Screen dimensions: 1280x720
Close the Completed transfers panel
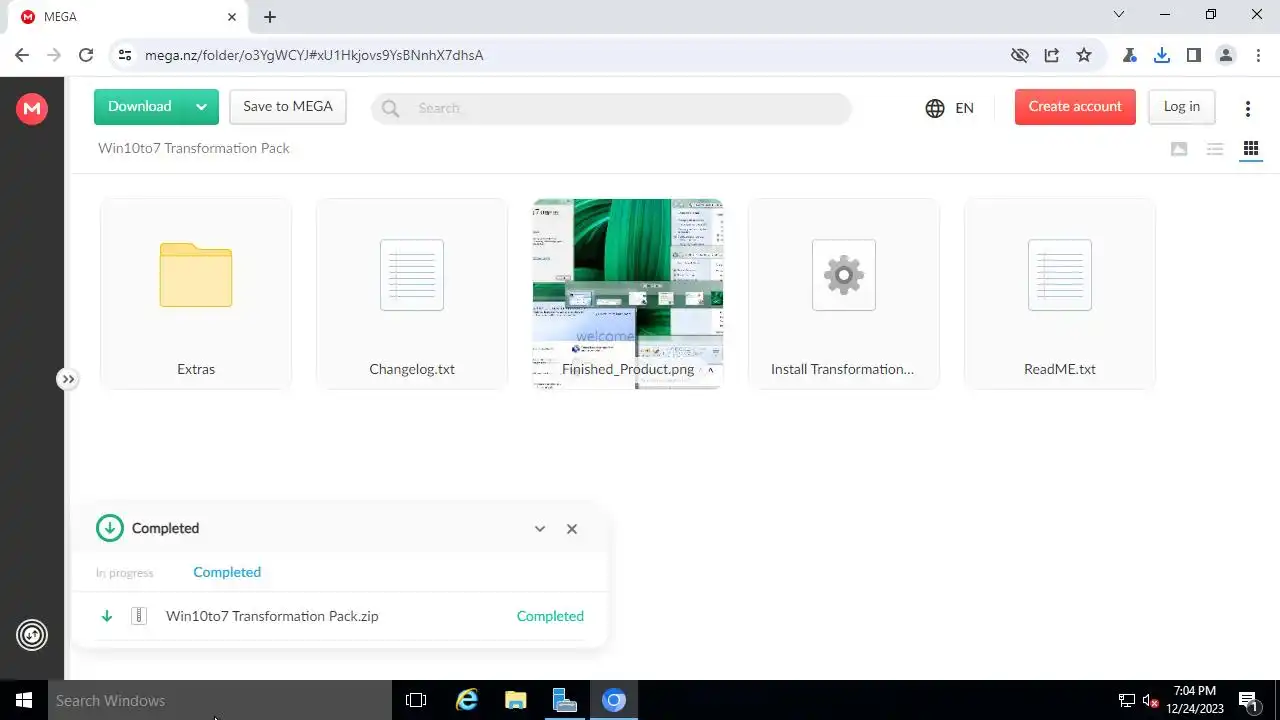pos(572,529)
